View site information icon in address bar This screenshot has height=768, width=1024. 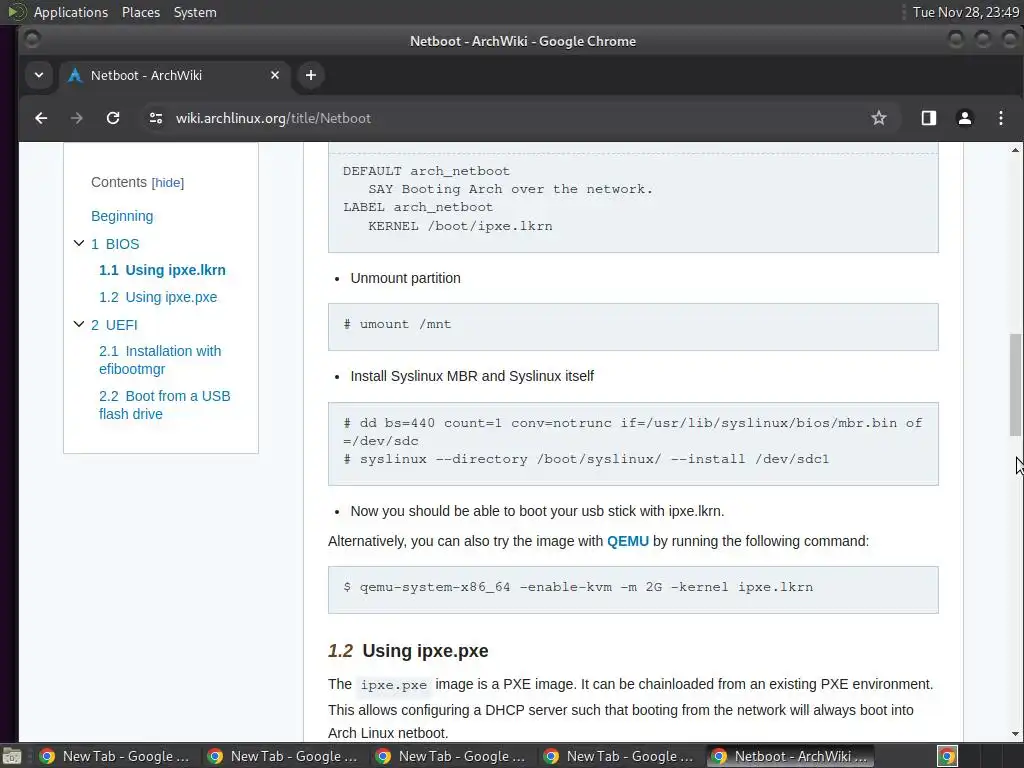click(x=155, y=118)
